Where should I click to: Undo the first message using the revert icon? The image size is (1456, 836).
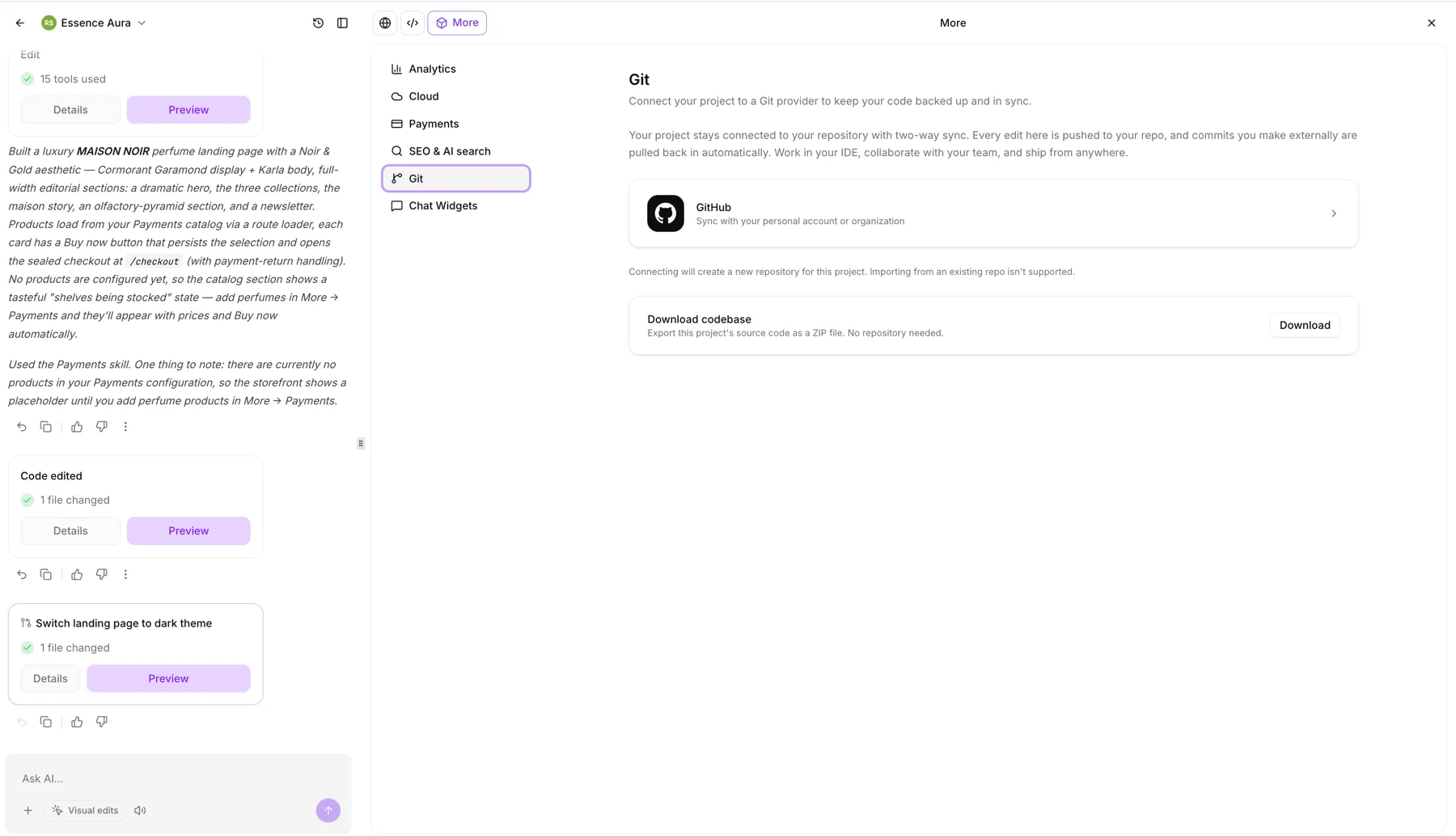(22, 427)
